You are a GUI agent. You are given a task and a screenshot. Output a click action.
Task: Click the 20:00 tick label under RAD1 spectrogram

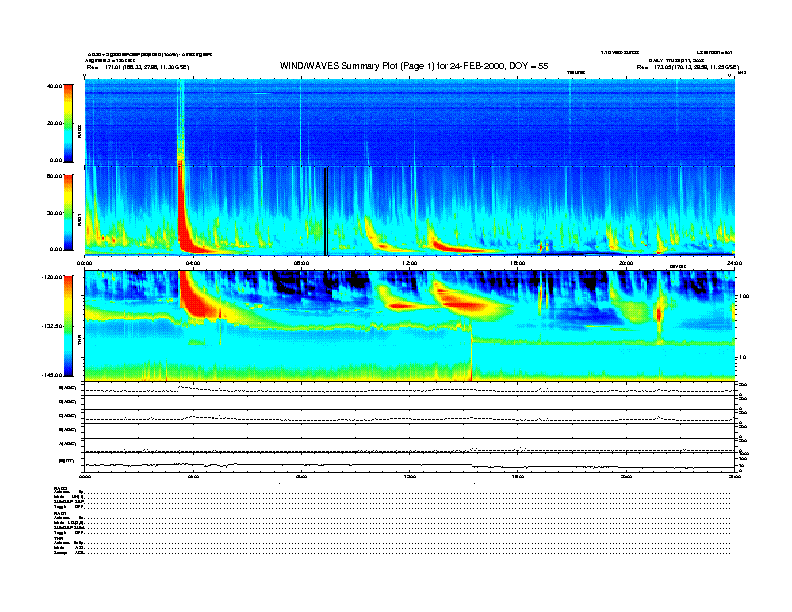coord(626,263)
